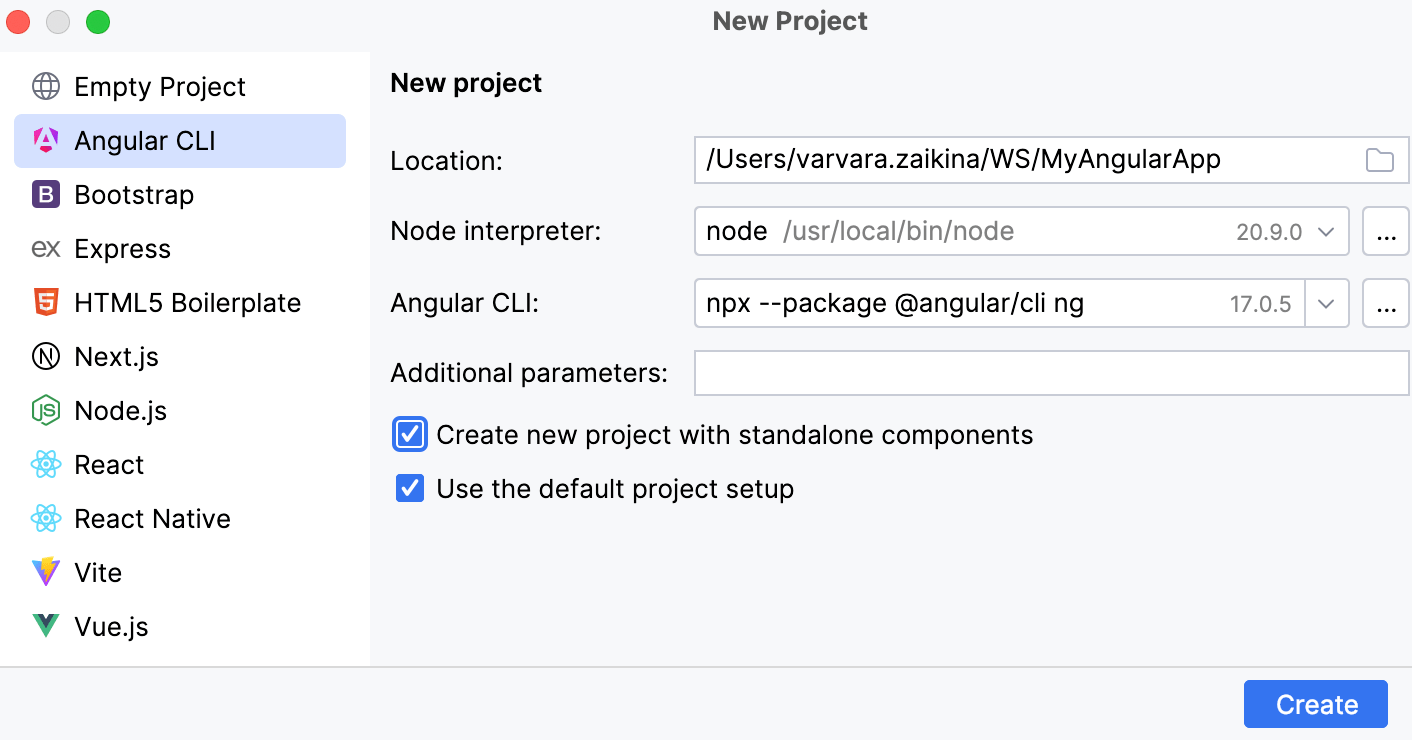Uncheck standalone components option
The height and width of the screenshot is (740, 1412).
pyautogui.click(x=410, y=434)
